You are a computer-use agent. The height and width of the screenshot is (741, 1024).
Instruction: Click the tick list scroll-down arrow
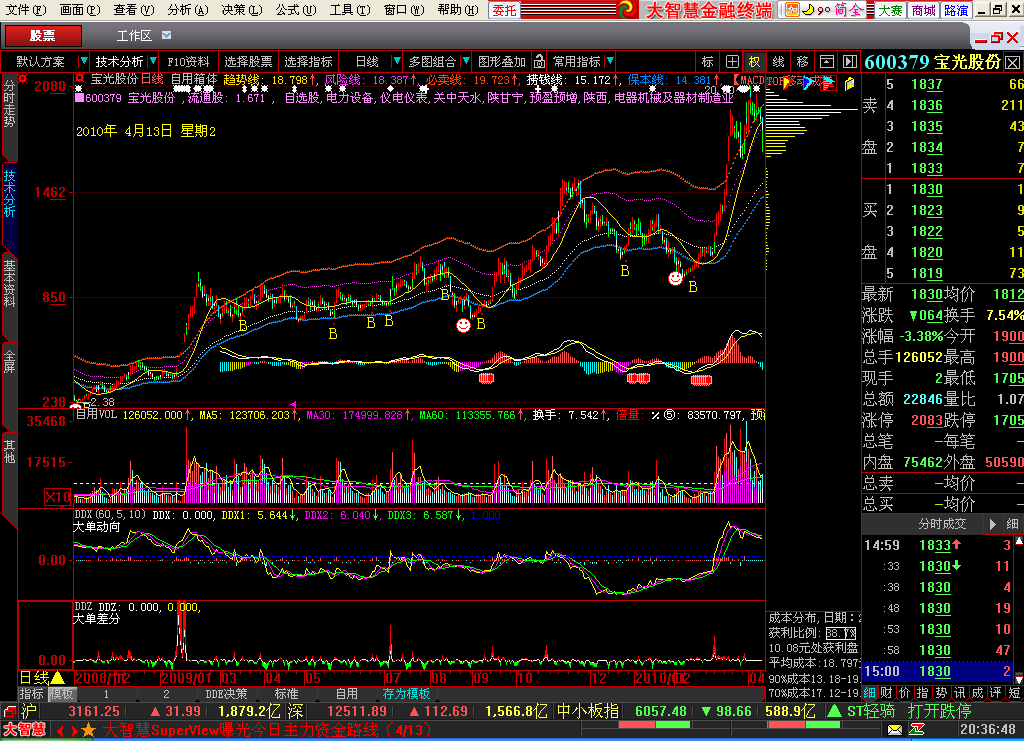point(1019,680)
